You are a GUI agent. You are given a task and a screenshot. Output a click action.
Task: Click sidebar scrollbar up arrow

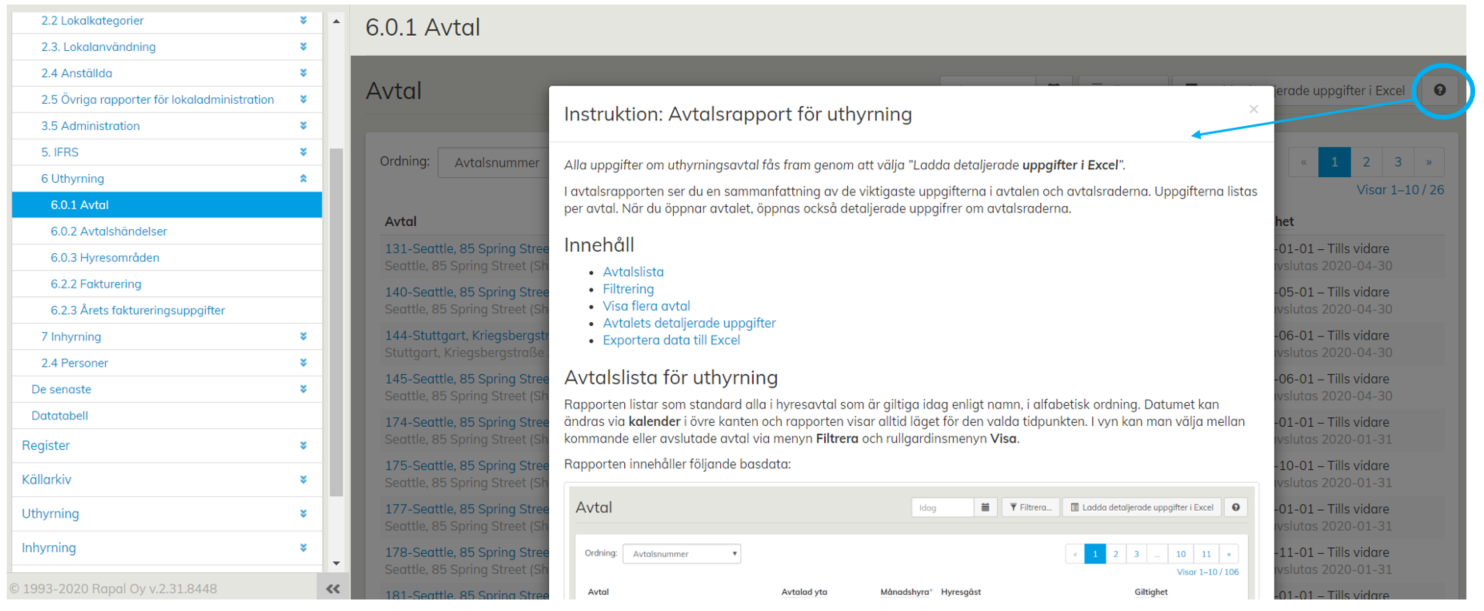tap(336, 21)
